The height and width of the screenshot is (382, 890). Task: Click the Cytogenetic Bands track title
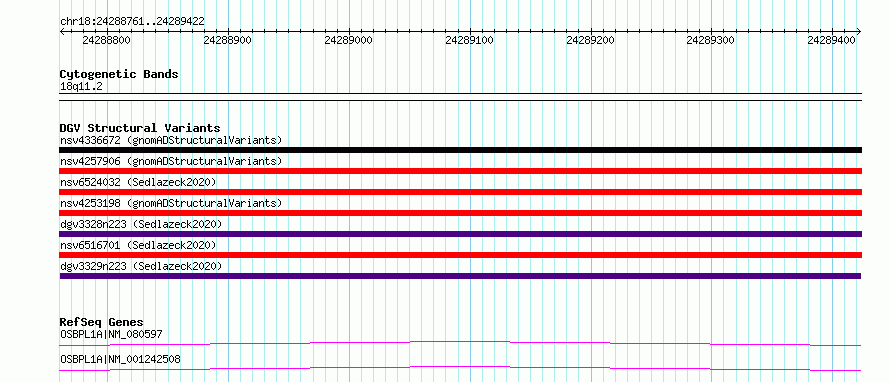[x=119, y=74]
